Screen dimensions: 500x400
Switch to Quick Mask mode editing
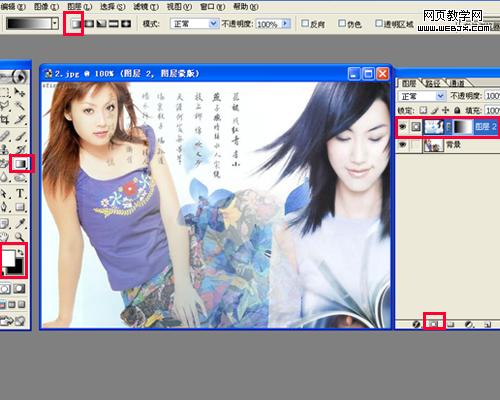tap(20, 289)
